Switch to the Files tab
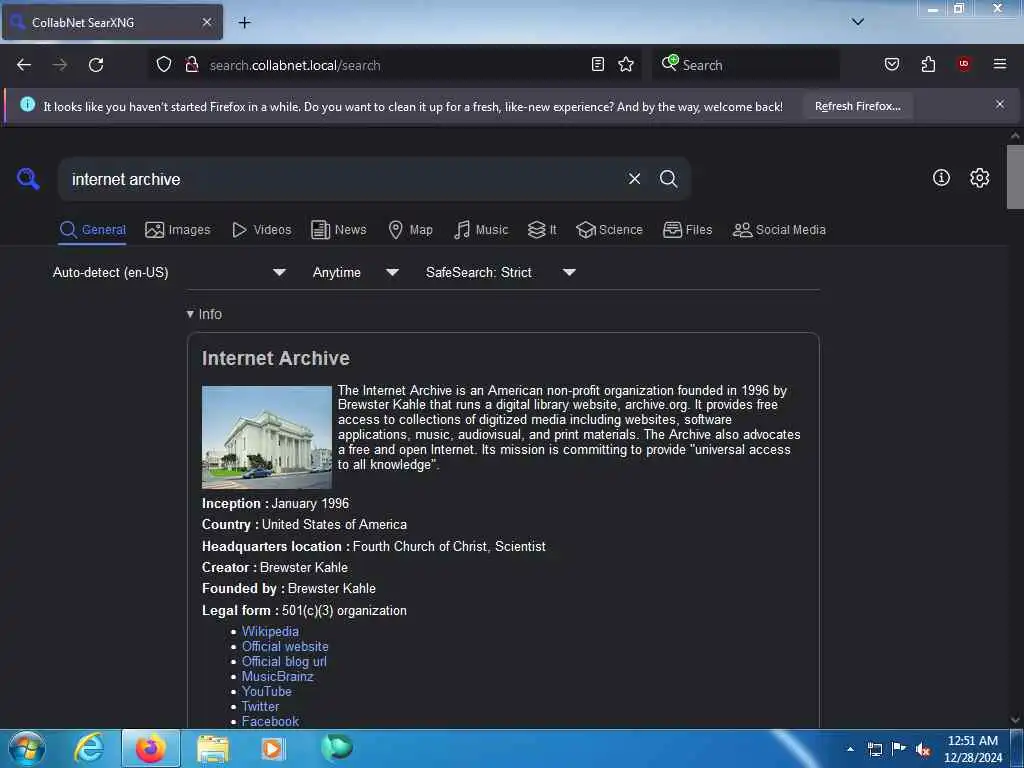The width and height of the screenshot is (1024, 768). (687, 230)
